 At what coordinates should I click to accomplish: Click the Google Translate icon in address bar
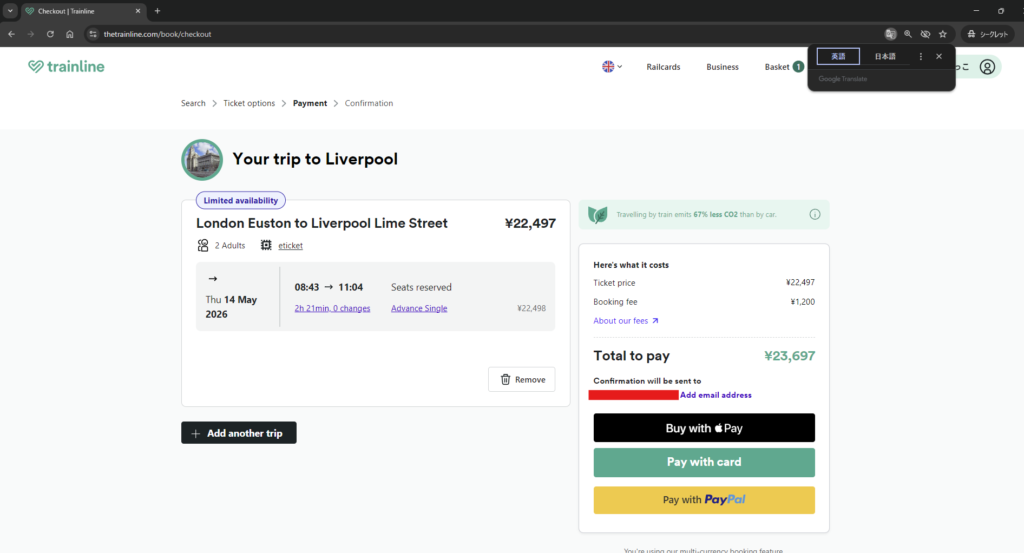pos(890,34)
